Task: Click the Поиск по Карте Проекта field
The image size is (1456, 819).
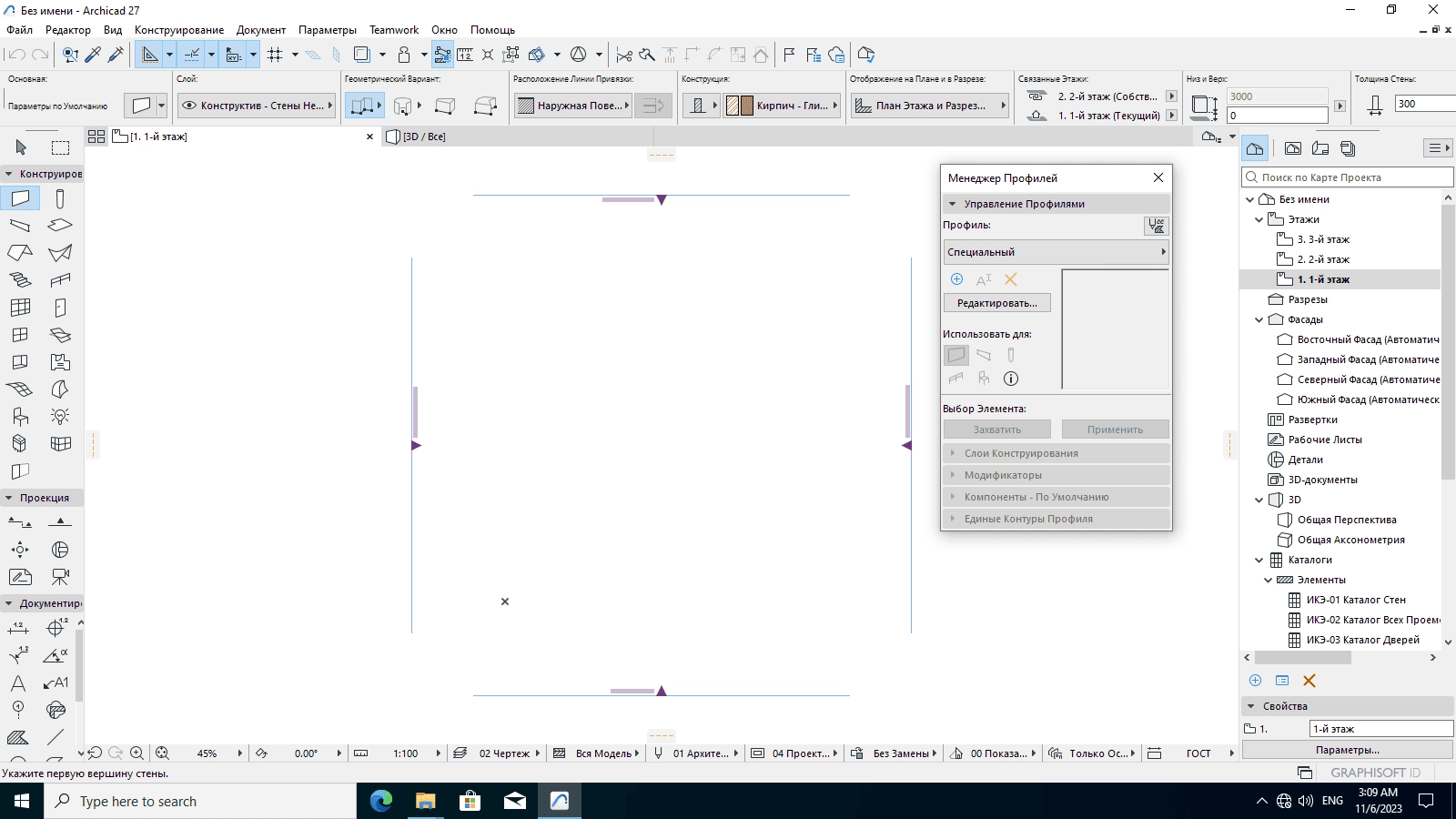Action: [x=1346, y=177]
